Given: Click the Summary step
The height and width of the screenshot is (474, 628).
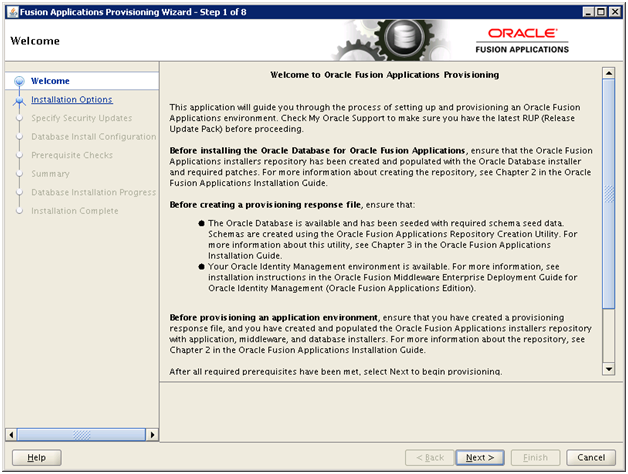Looking at the screenshot, I should click(50, 174).
